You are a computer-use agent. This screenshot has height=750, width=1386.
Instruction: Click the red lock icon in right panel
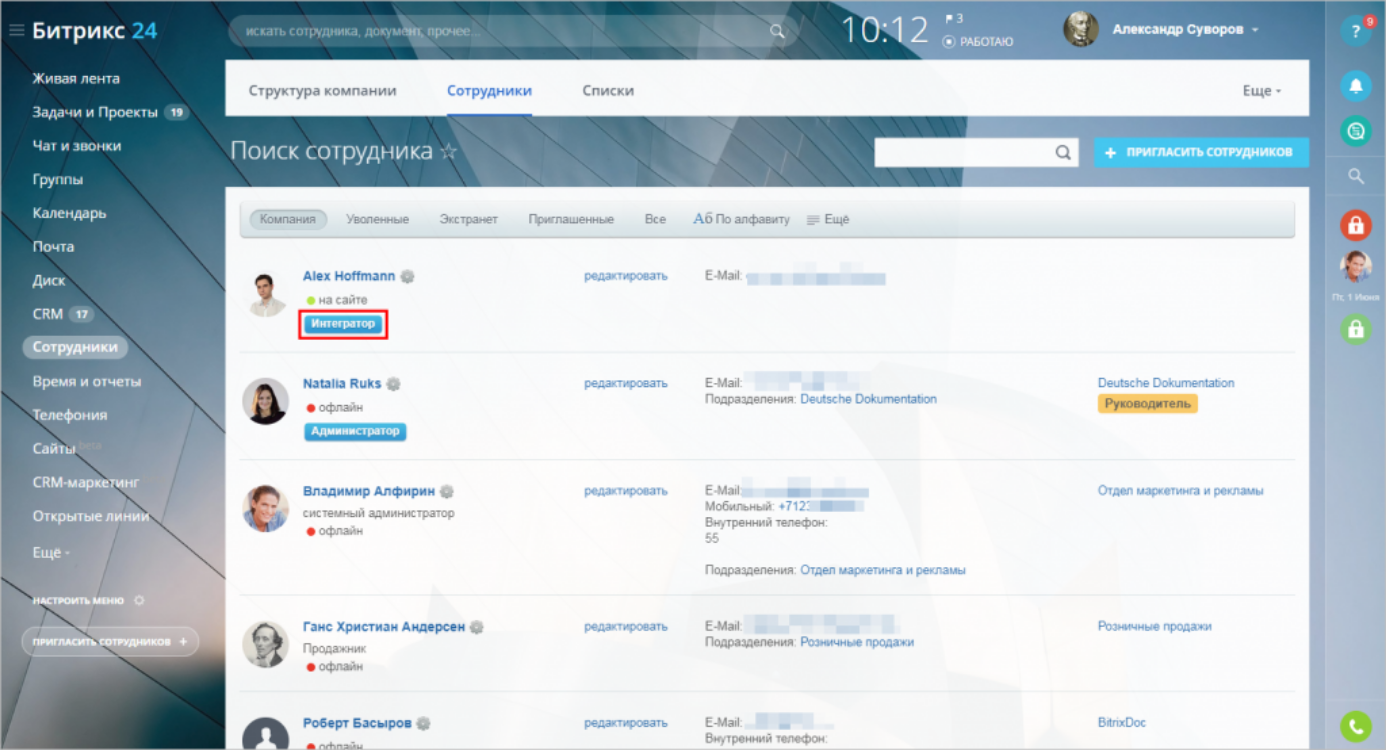[x=1355, y=226]
